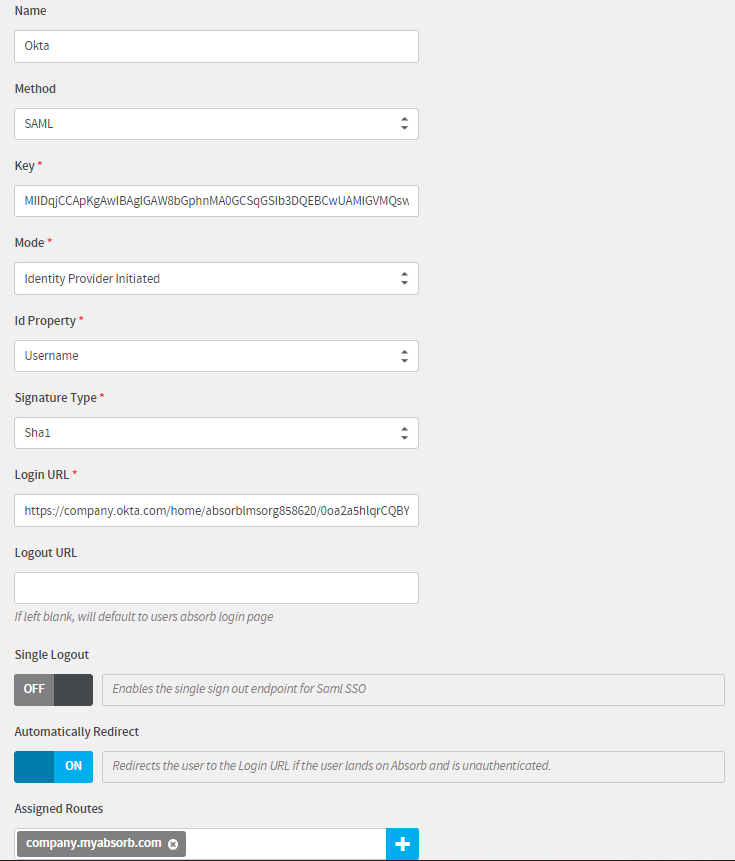Viewport: 735px width, 861px height.
Task: Toggle the Single Logout switch
Action: (x=53, y=689)
